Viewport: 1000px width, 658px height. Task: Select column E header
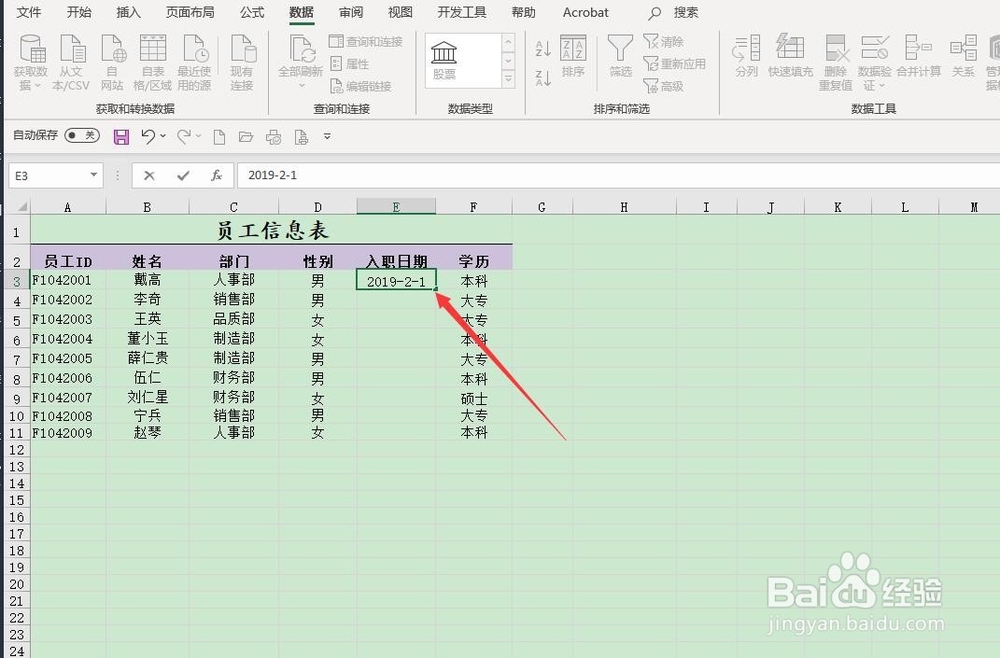tap(396, 207)
